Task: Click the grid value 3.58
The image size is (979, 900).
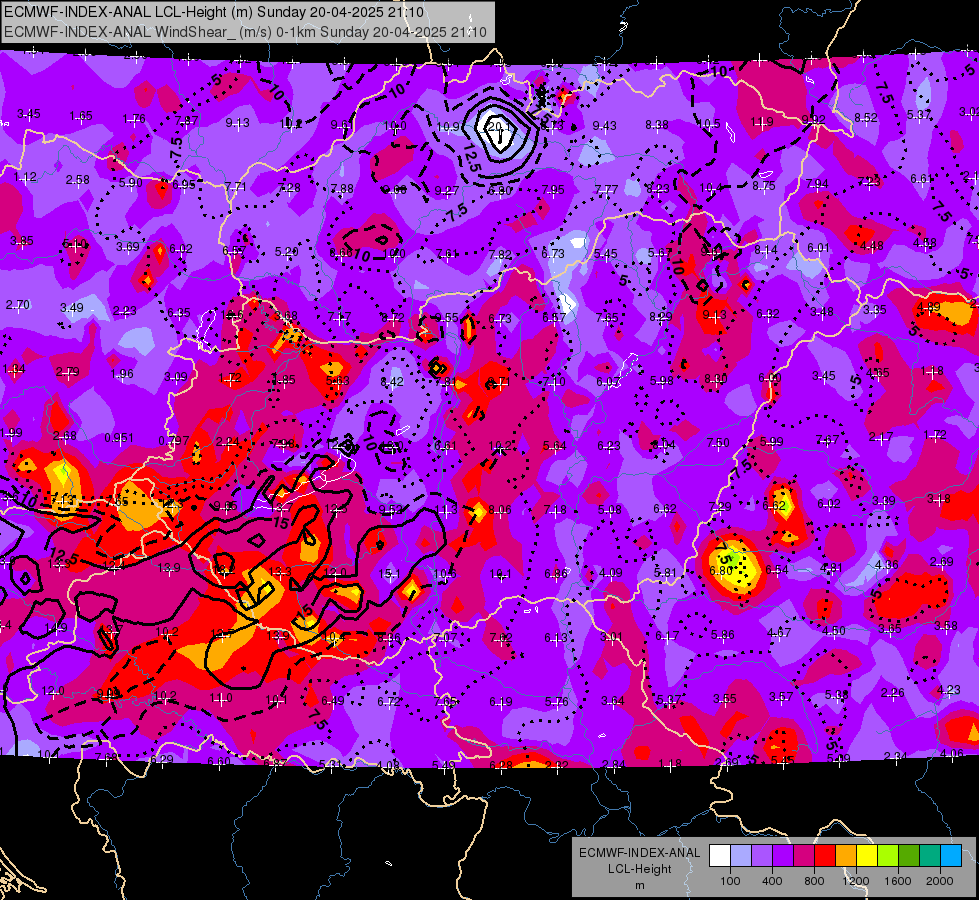Action: (946, 626)
